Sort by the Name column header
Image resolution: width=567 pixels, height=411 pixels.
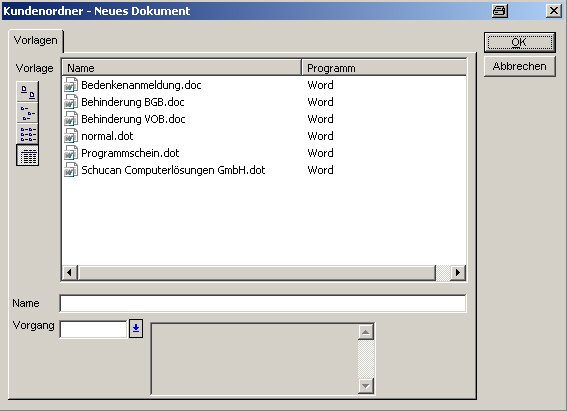tap(182, 68)
